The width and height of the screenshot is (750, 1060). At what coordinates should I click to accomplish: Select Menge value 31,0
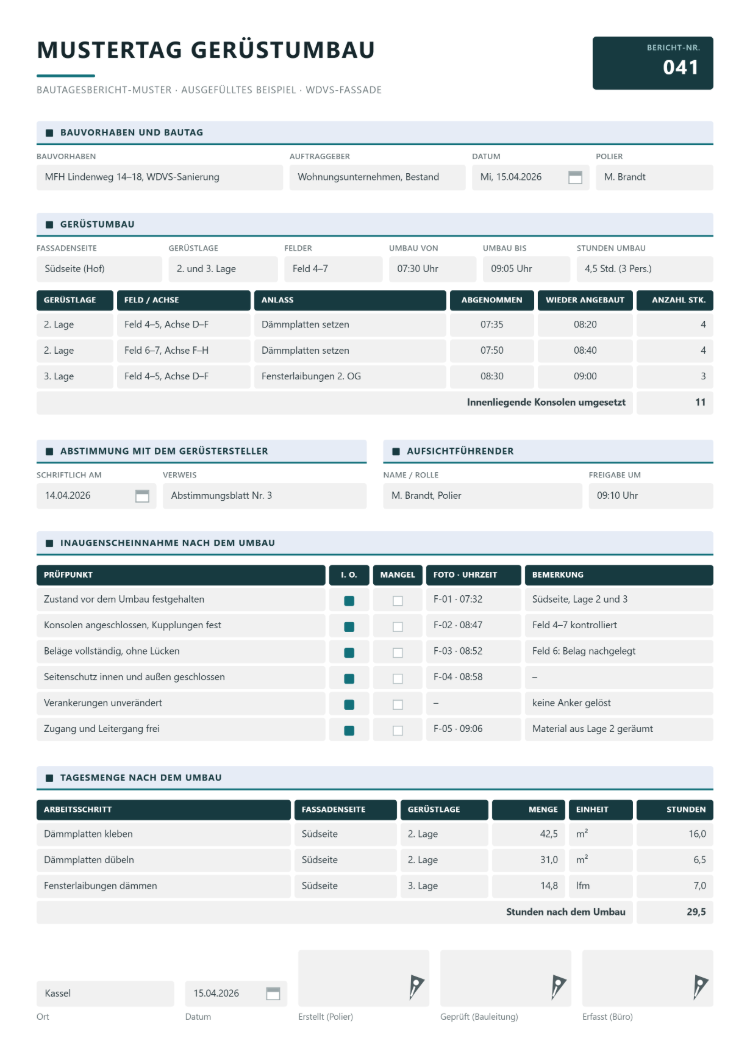tap(528, 860)
